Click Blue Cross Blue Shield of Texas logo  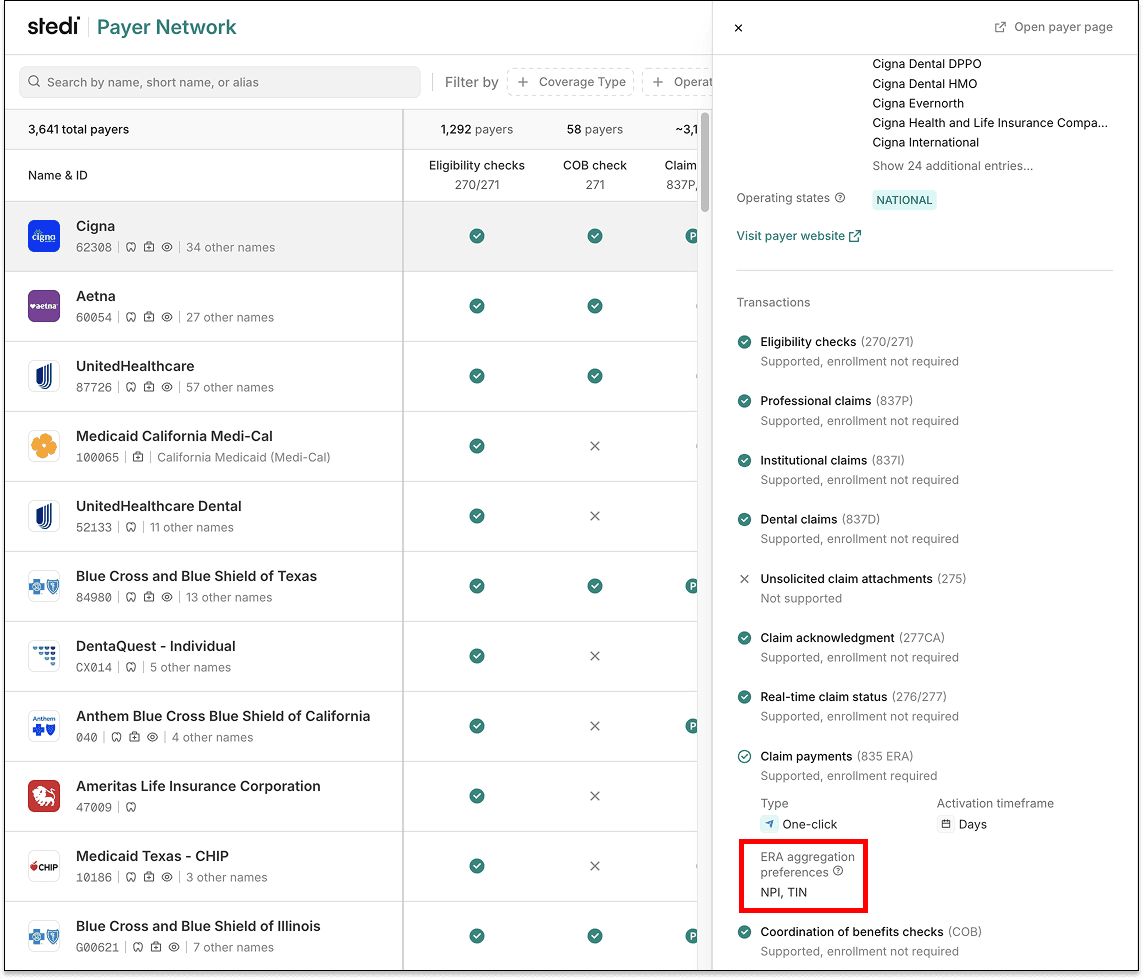click(x=44, y=586)
